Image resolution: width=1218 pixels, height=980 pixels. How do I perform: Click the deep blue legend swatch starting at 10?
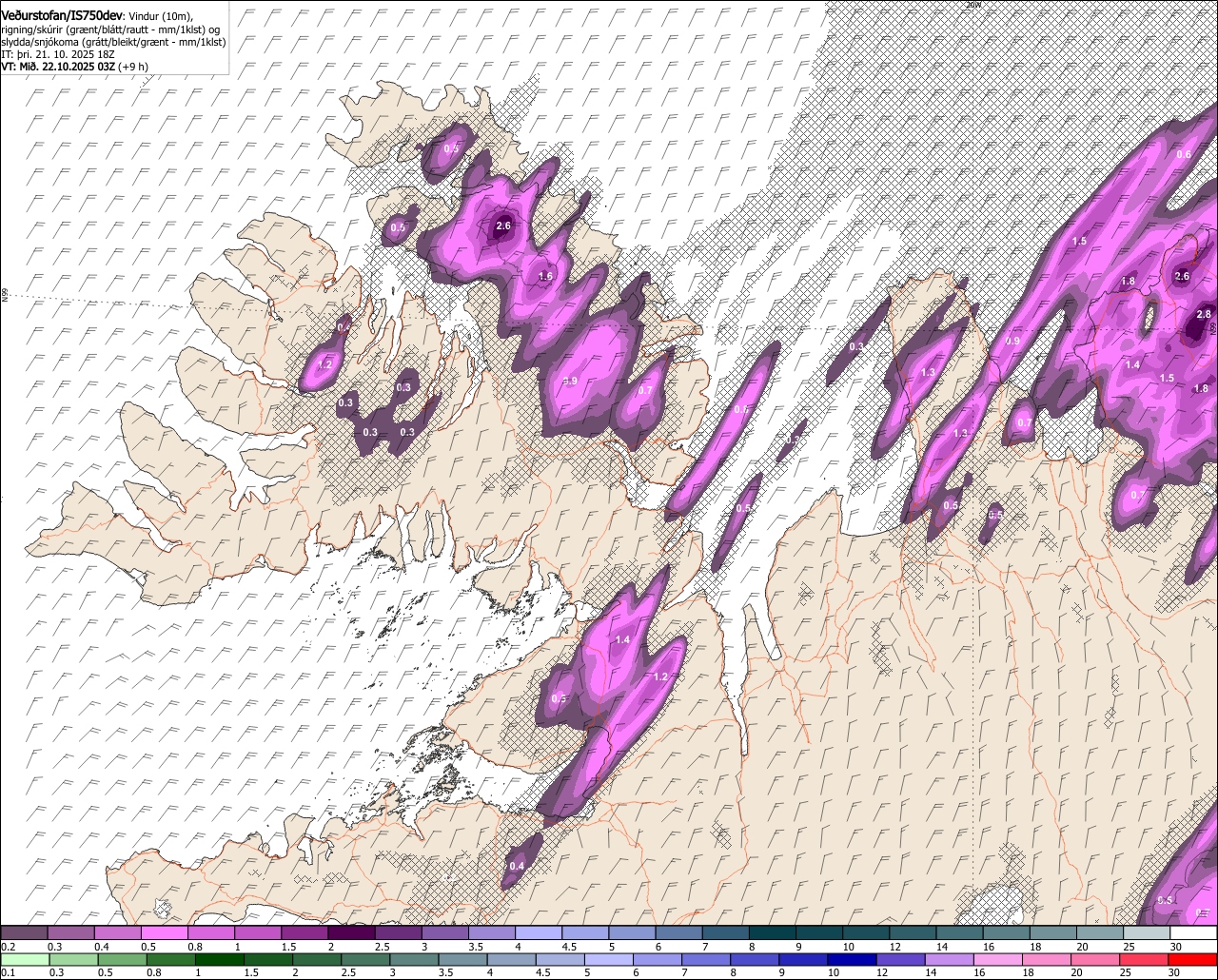[x=852, y=959]
